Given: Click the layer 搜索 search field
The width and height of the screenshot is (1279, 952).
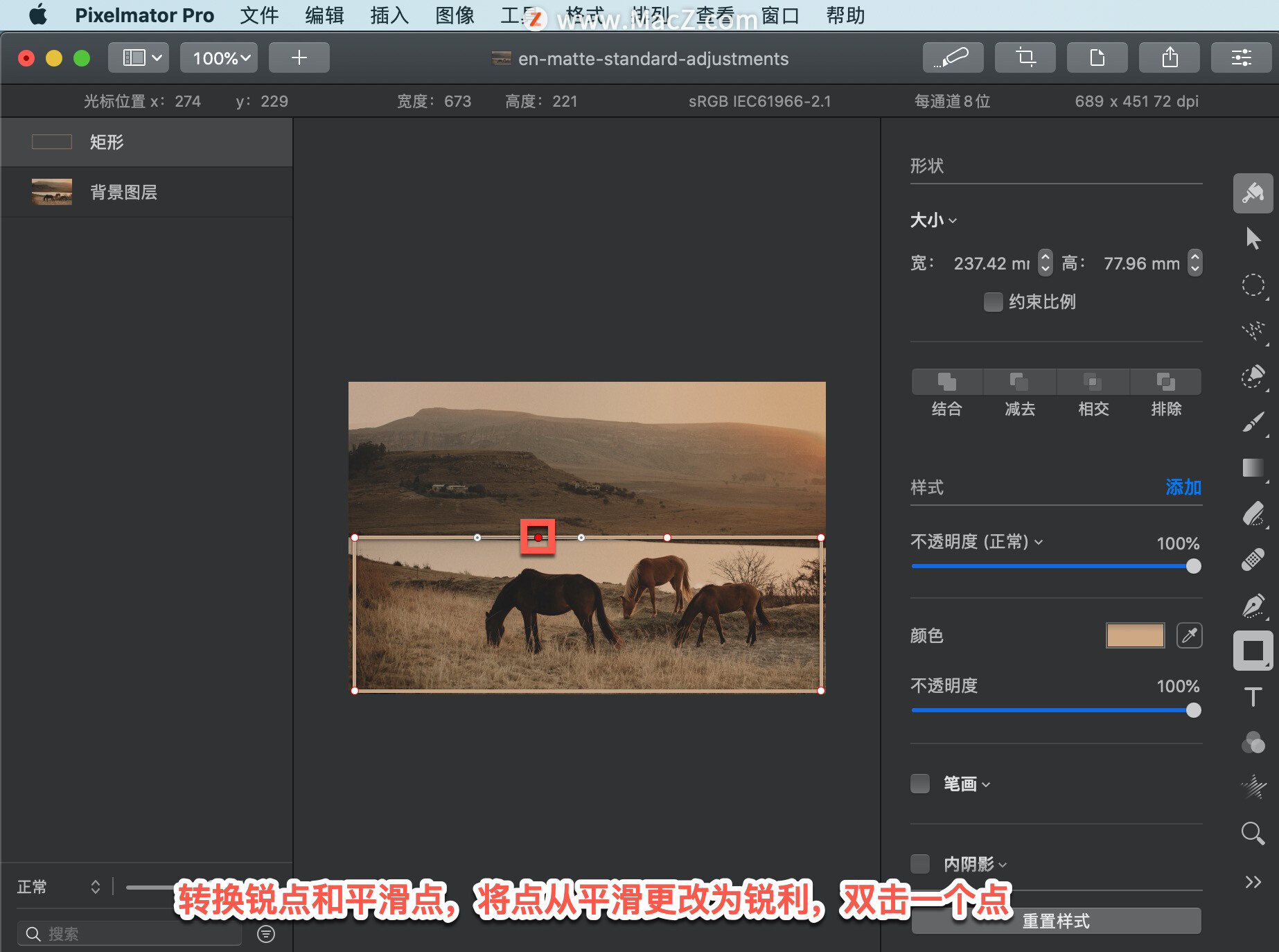Looking at the screenshot, I should [x=130, y=934].
